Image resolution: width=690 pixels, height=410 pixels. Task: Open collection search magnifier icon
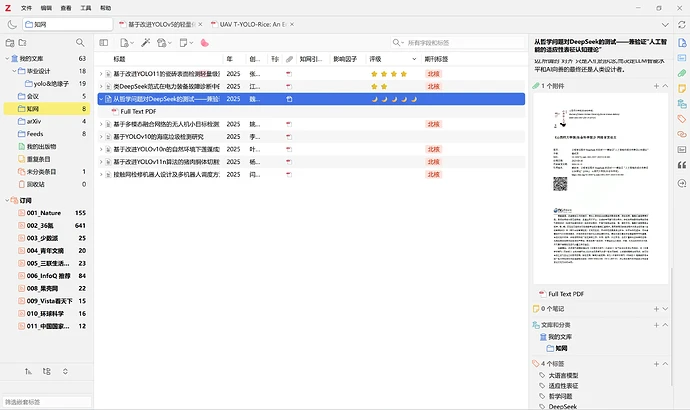pyautogui.click(x=80, y=43)
